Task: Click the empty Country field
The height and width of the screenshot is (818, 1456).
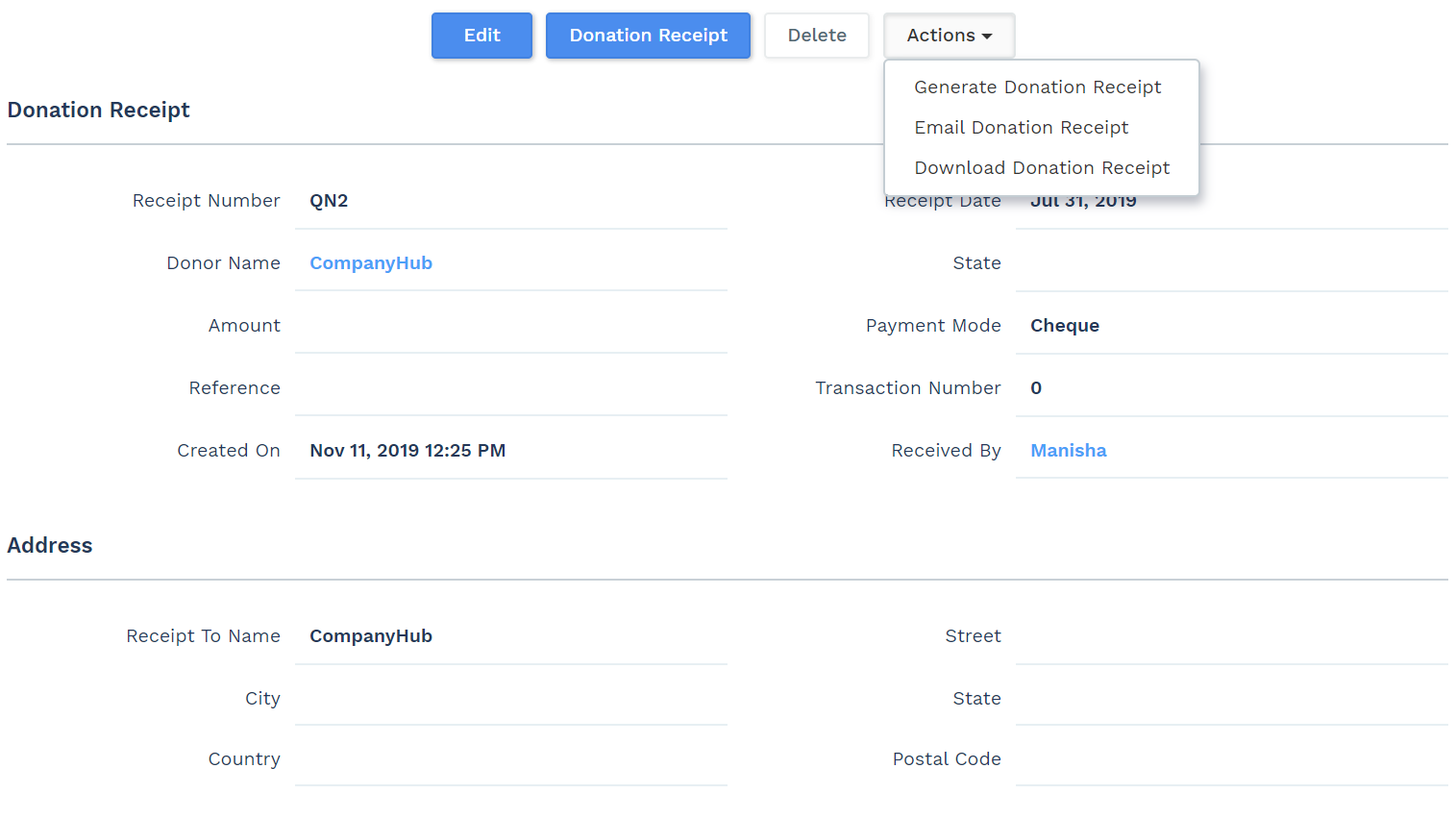Action: click(x=509, y=759)
